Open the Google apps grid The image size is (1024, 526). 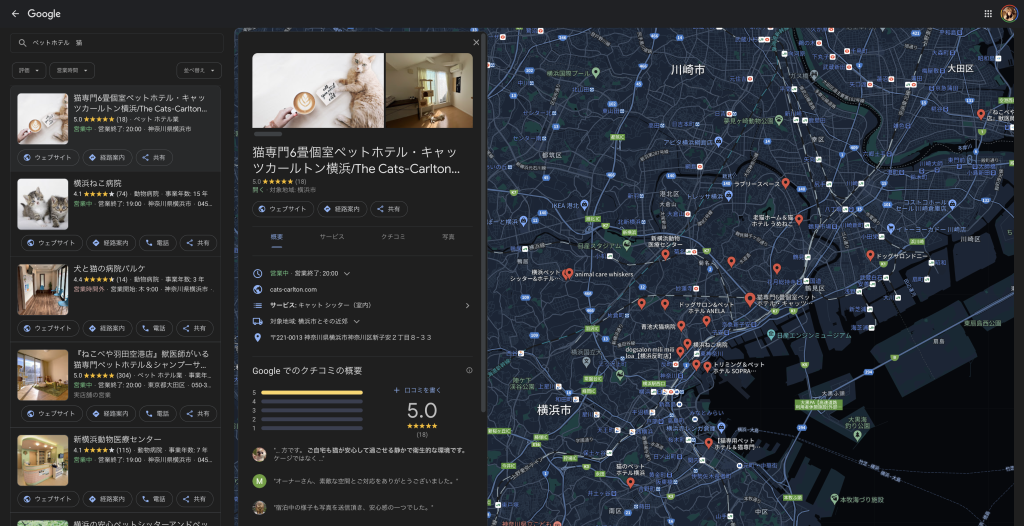coord(988,14)
